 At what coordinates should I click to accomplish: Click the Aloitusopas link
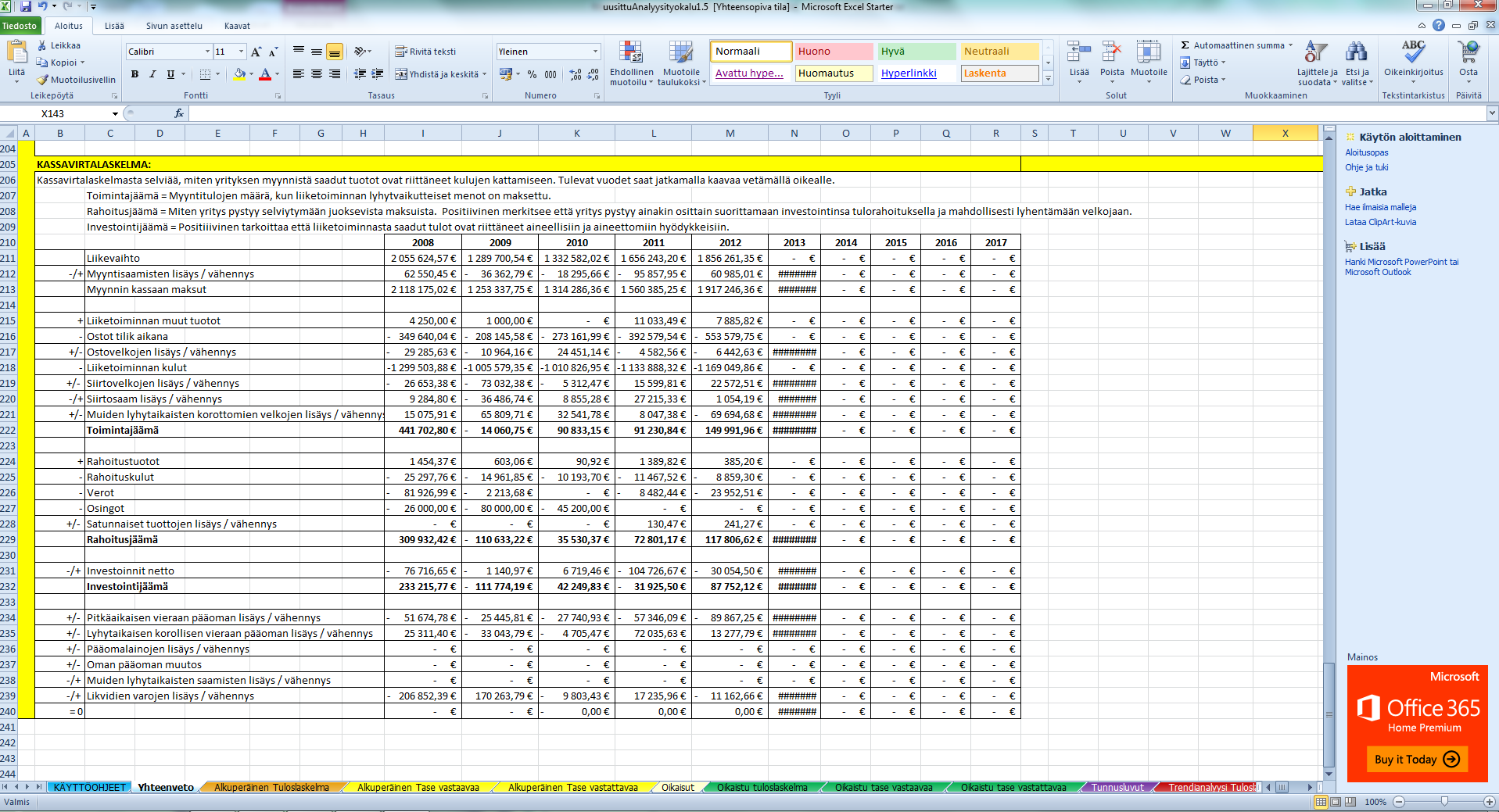(x=1366, y=152)
